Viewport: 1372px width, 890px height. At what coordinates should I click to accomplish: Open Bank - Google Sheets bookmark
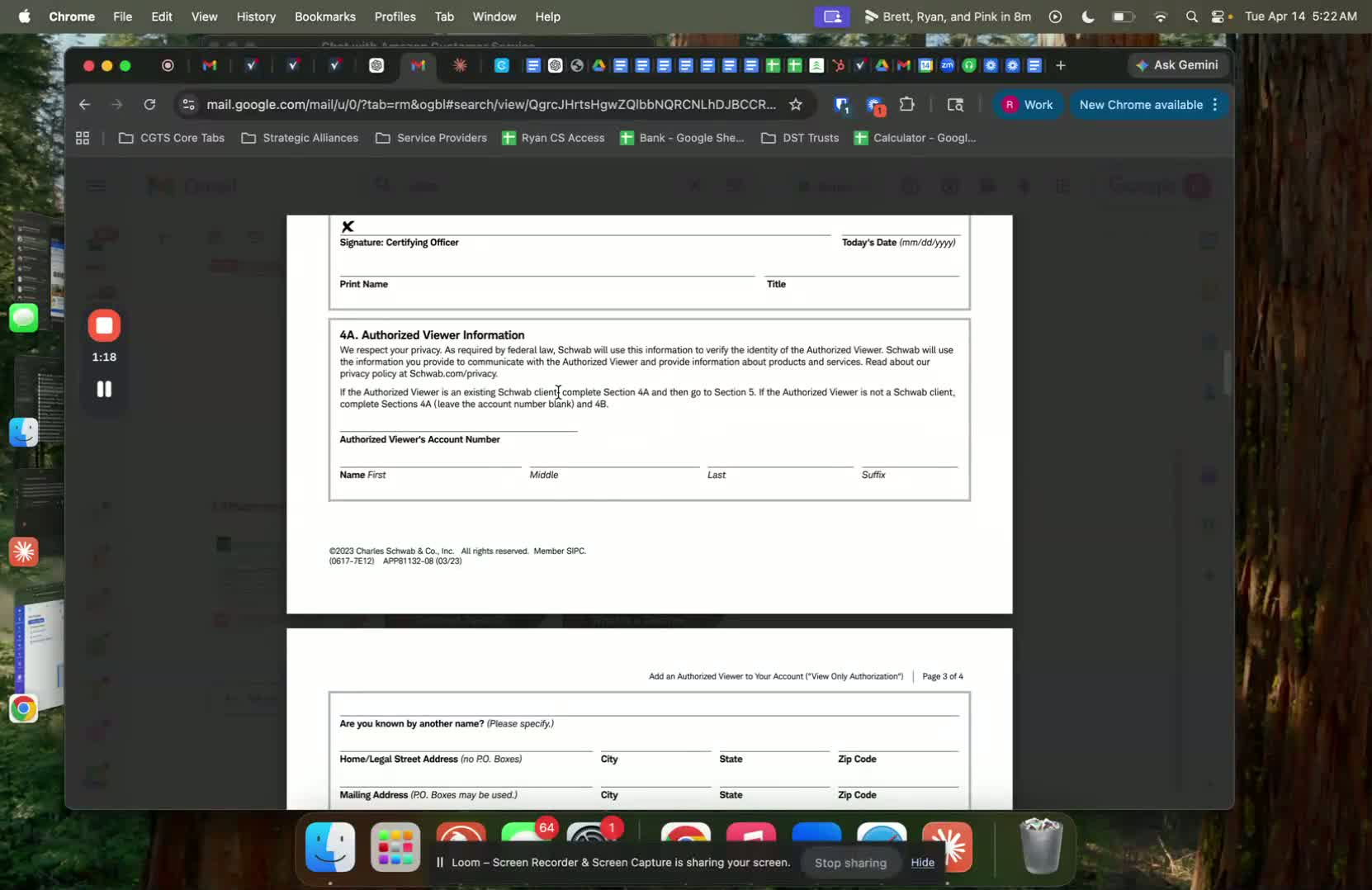[x=682, y=138]
